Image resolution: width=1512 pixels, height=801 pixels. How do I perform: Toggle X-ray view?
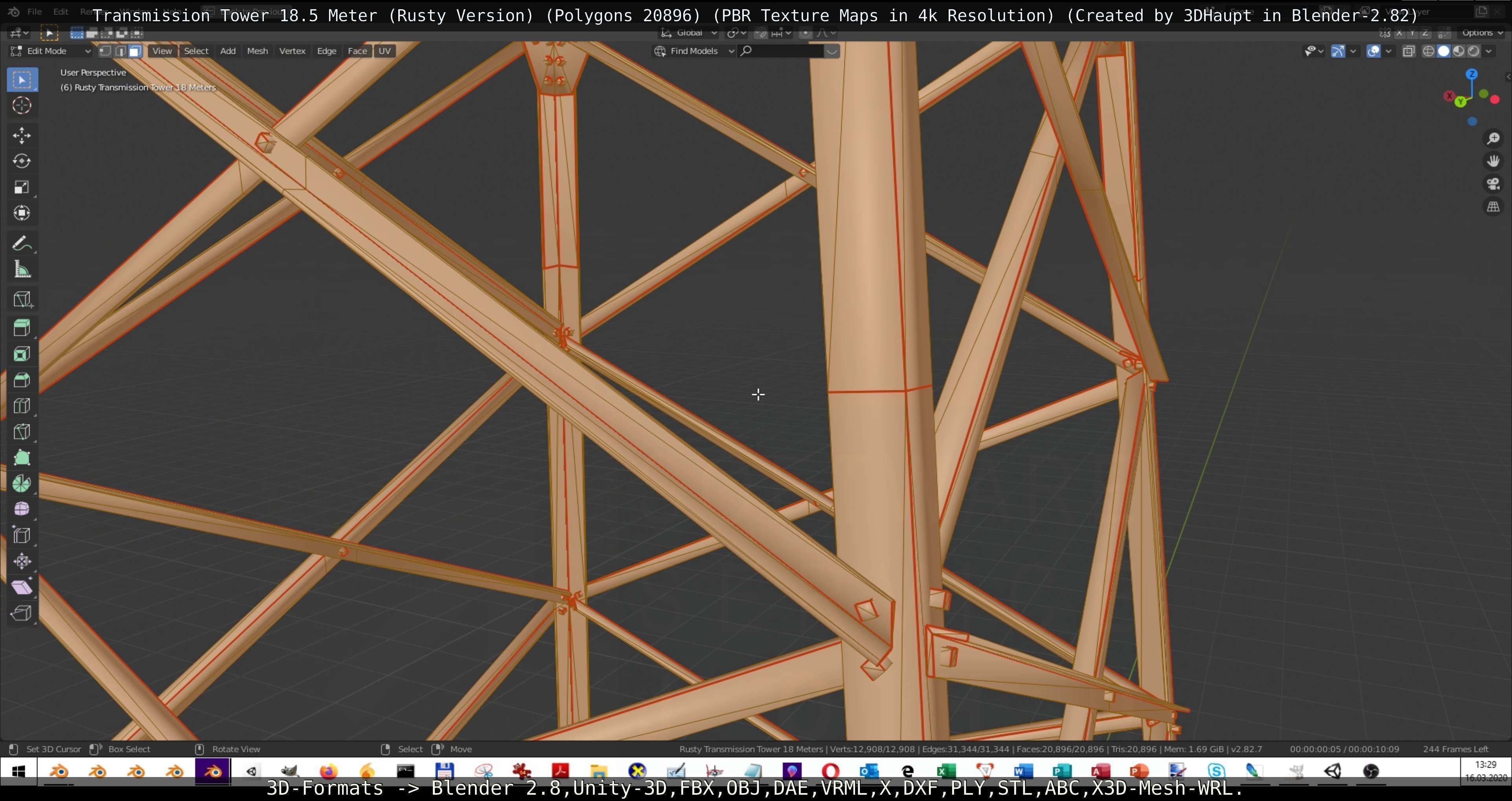point(1409,51)
